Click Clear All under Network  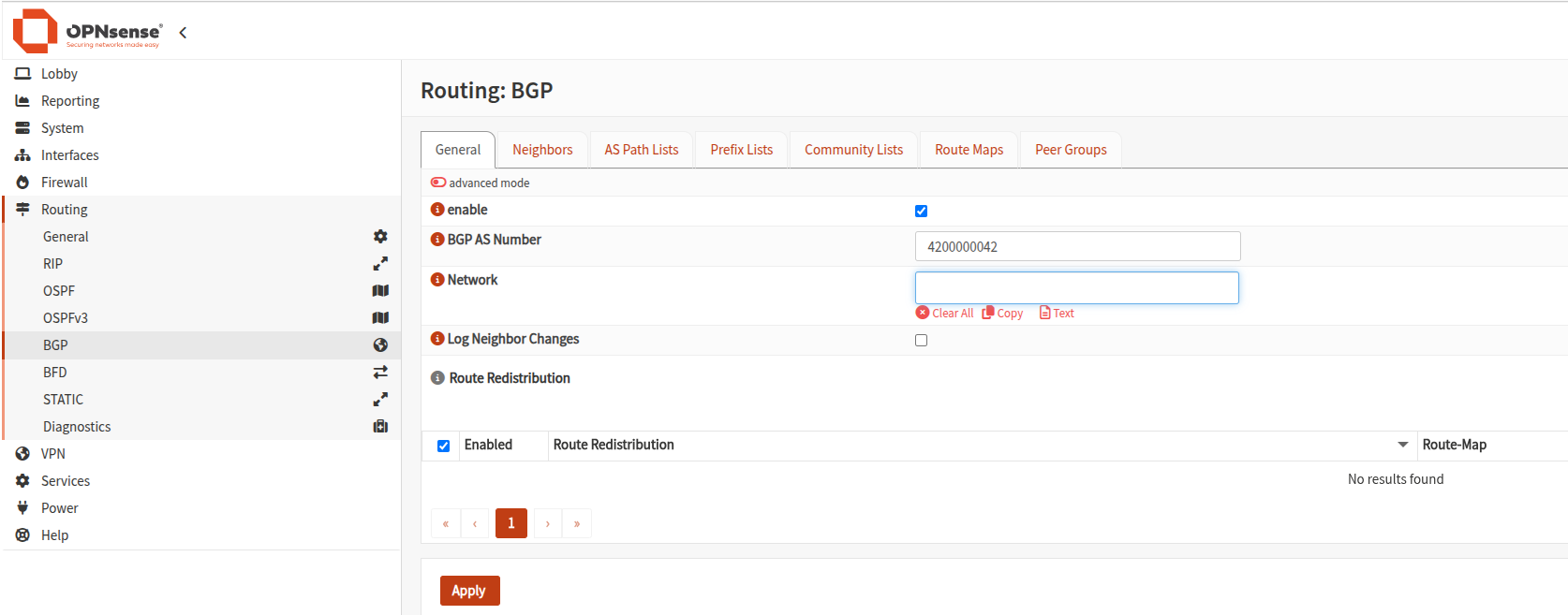(x=945, y=314)
